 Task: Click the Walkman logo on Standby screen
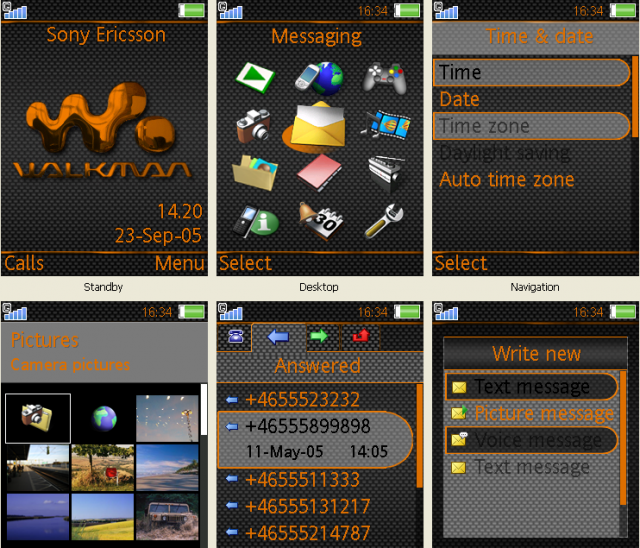[x=102, y=131]
